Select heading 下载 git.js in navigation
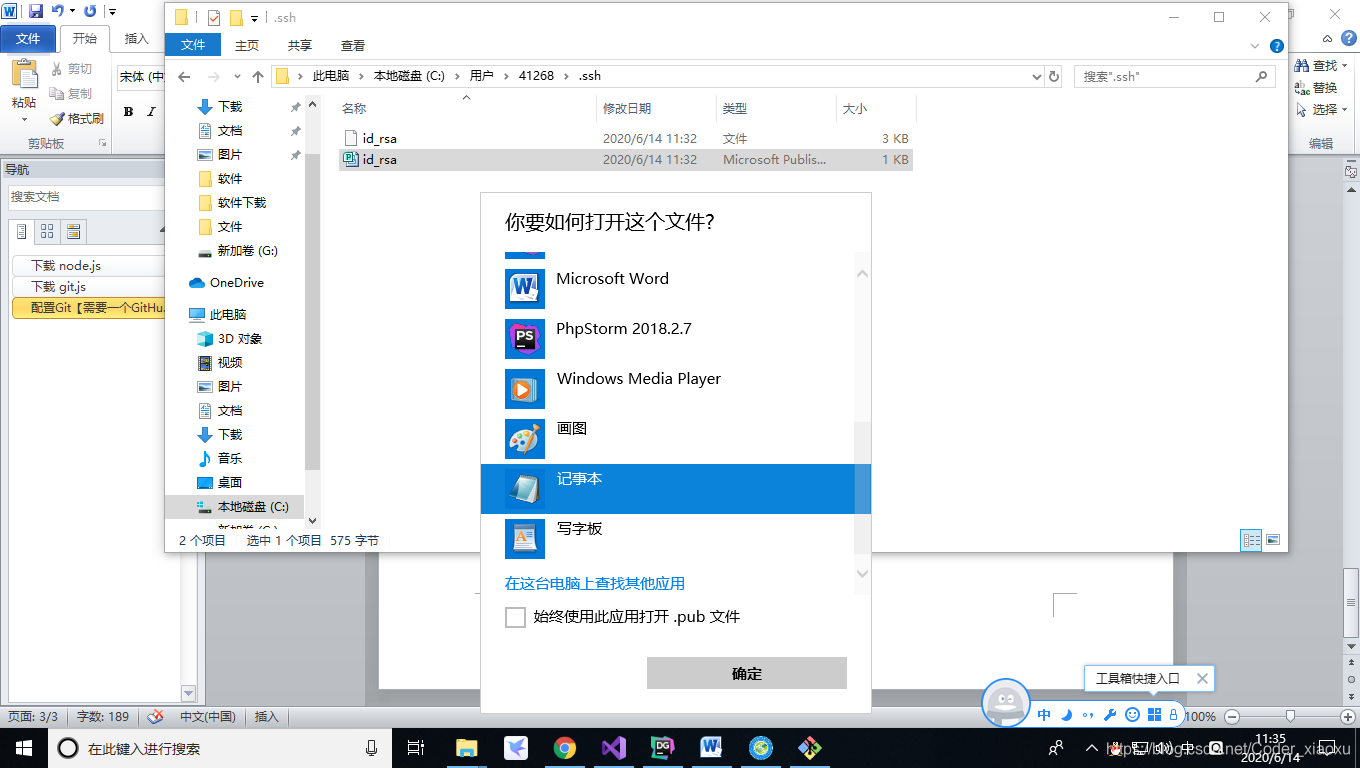The width and height of the screenshot is (1360, 768). [88, 287]
